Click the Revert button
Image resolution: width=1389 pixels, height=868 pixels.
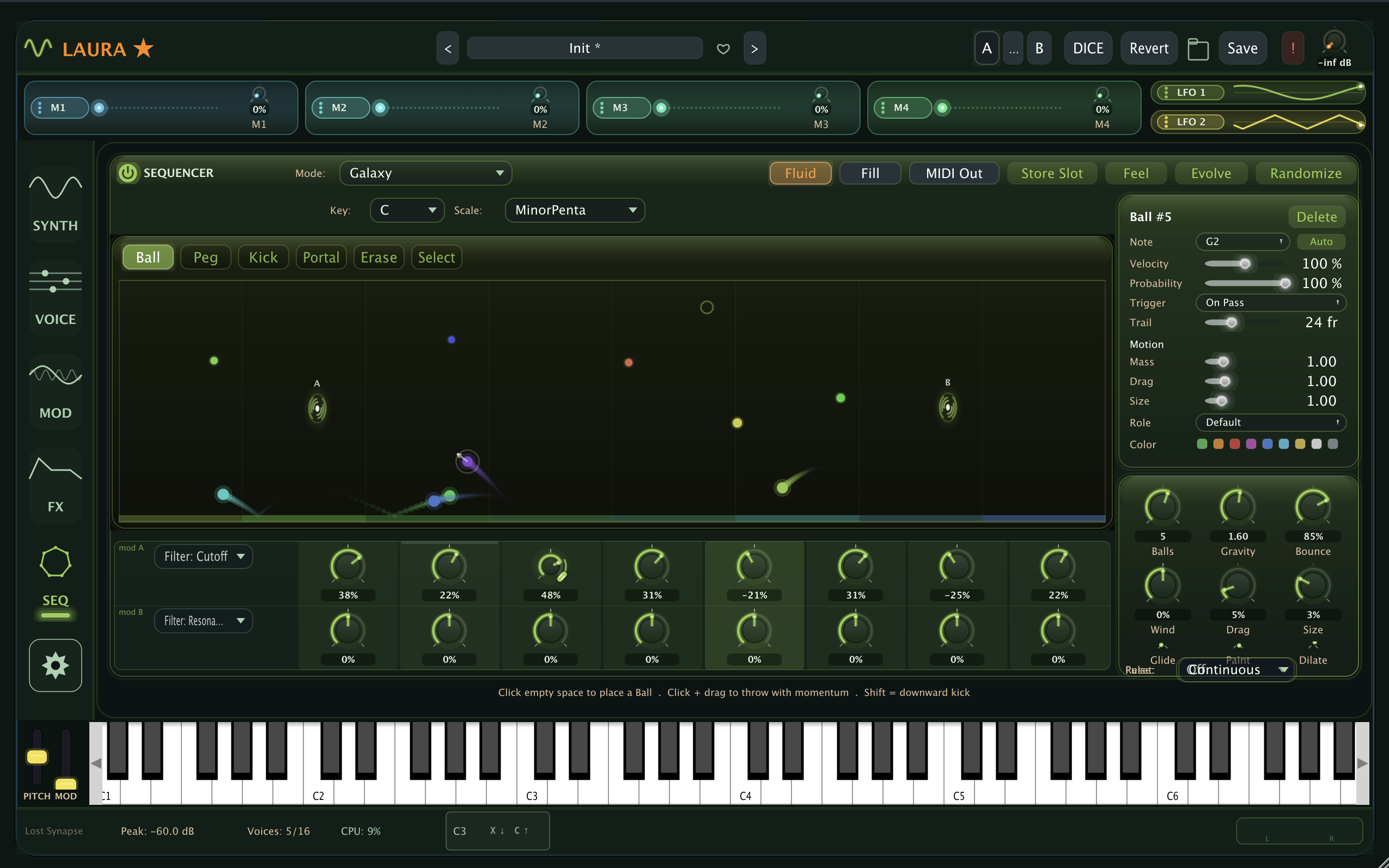point(1149,48)
